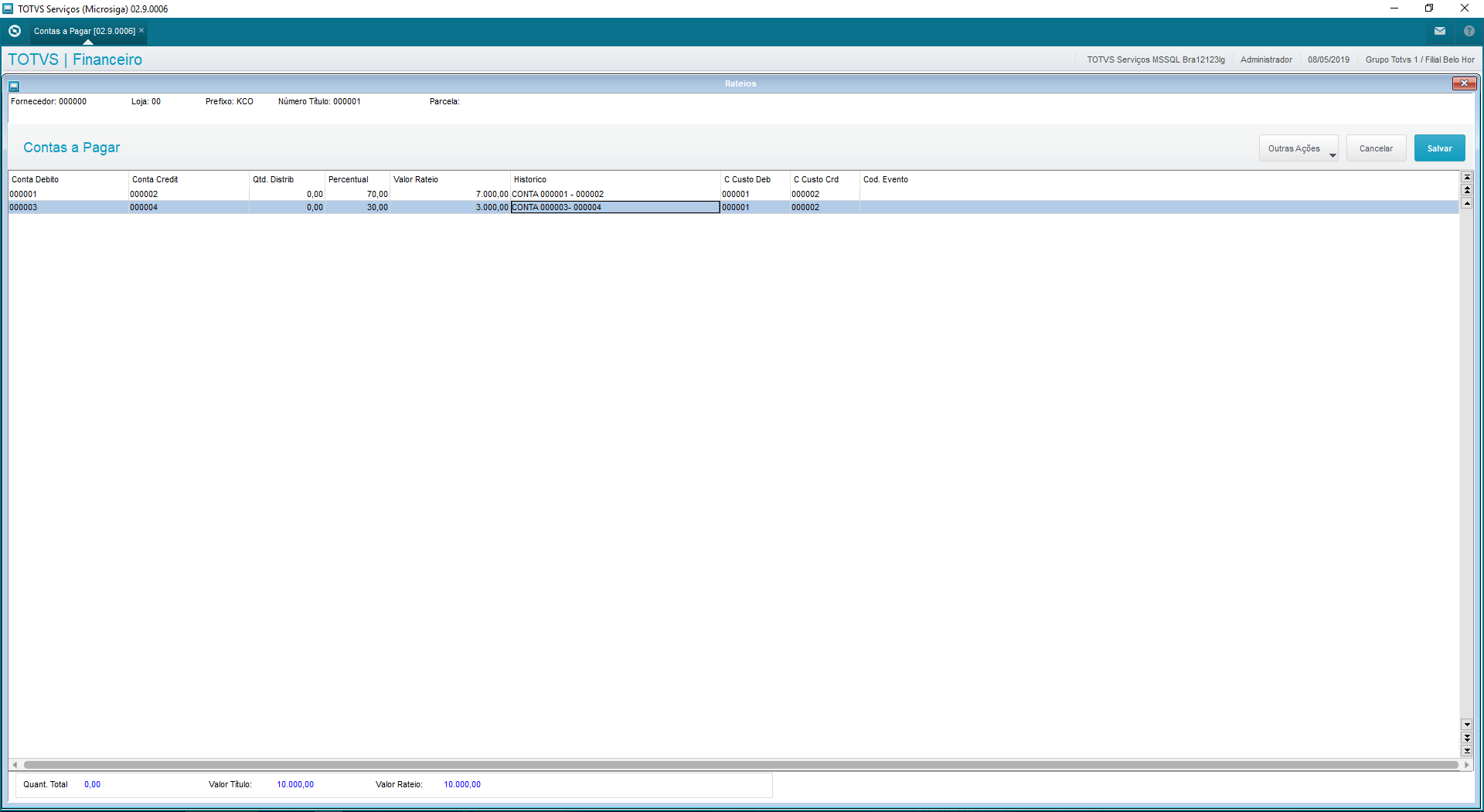The height and width of the screenshot is (812, 1484).
Task: Click the Valor Rateio column header
Action: coord(450,179)
